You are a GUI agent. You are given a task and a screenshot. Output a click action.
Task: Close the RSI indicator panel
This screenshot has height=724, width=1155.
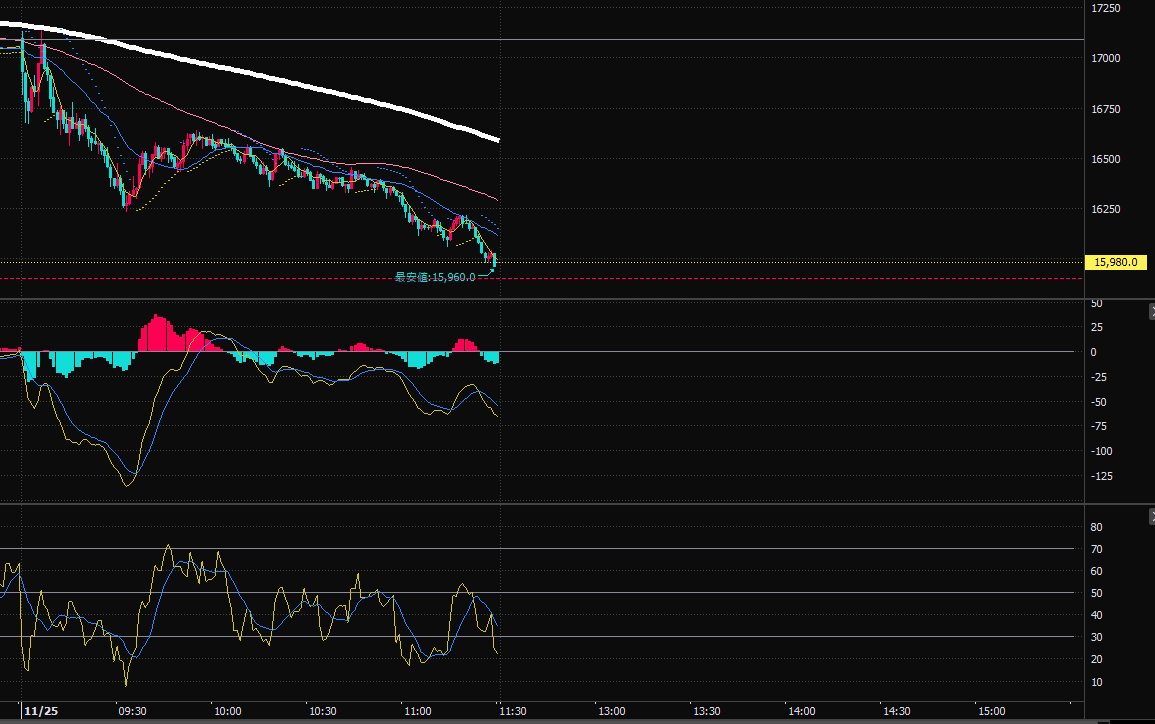(1150, 516)
